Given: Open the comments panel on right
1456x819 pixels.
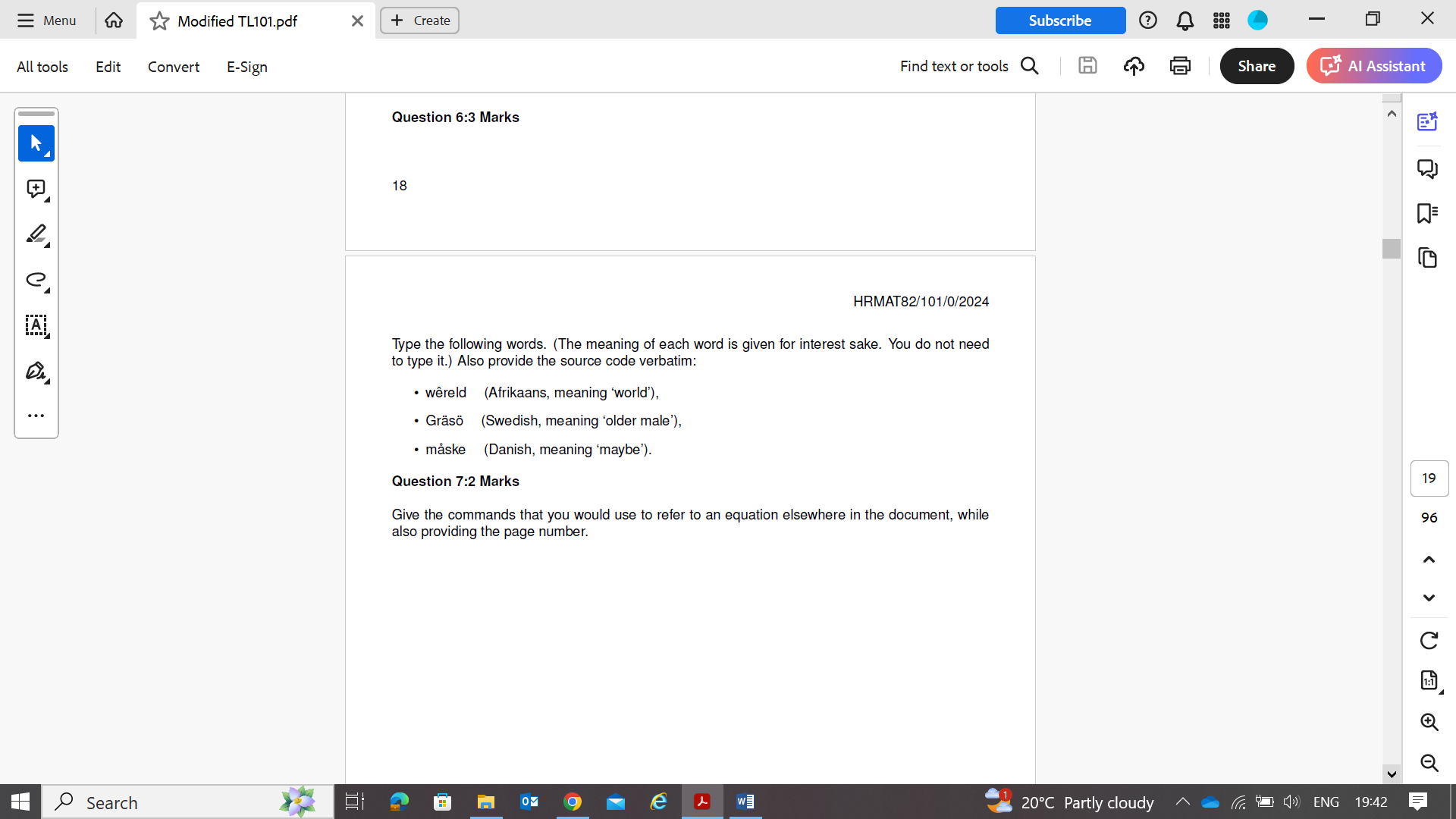Looking at the screenshot, I should click(1427, 168).
